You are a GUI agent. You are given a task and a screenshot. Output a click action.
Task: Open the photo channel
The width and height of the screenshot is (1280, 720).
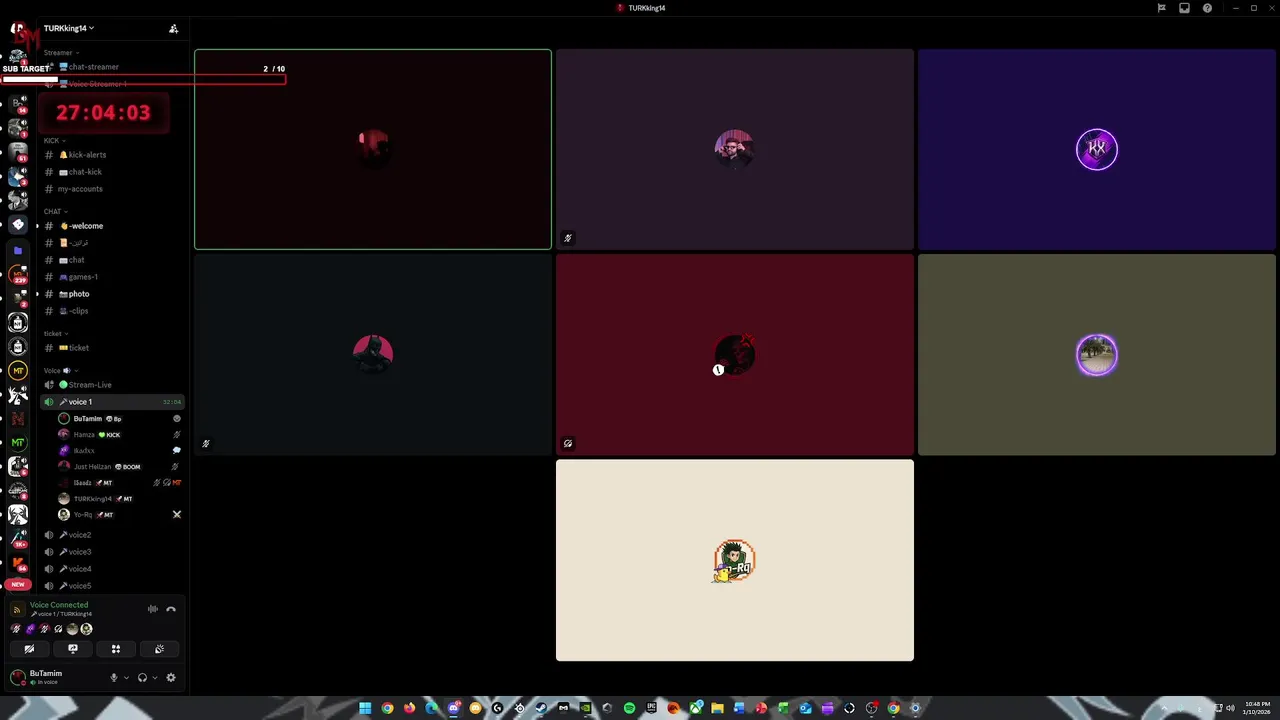point(112,294)
